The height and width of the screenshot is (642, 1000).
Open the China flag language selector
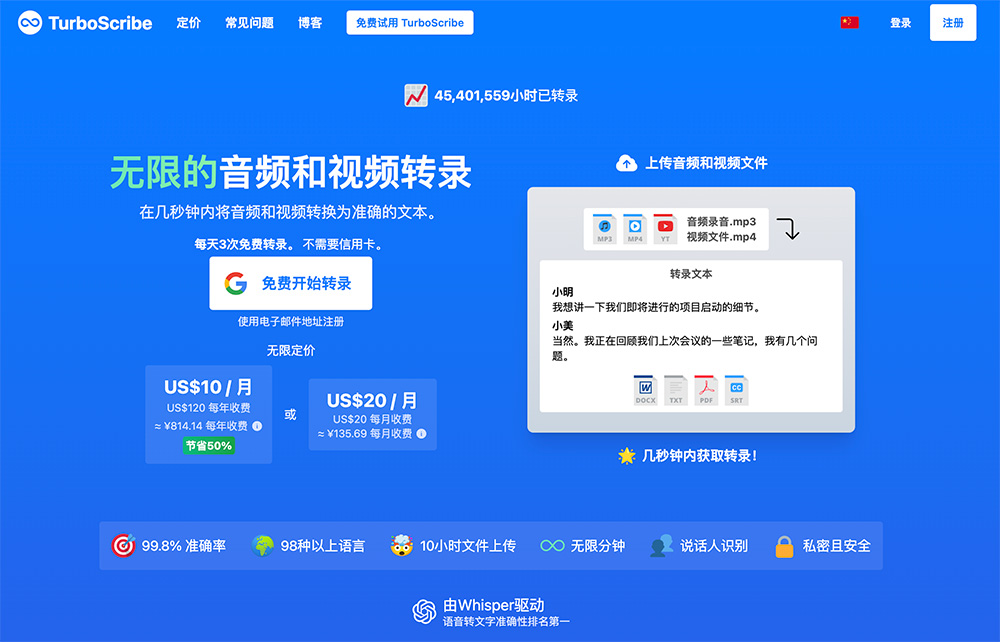849,22
